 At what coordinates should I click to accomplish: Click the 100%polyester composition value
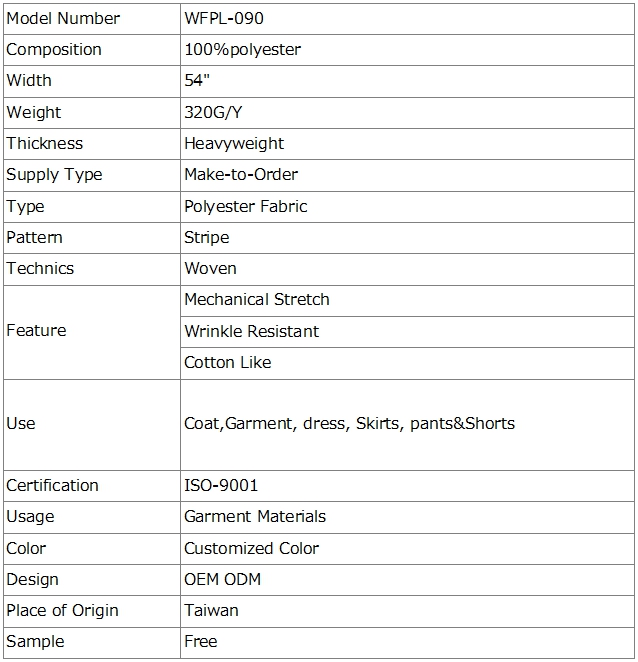pos(242,49)
